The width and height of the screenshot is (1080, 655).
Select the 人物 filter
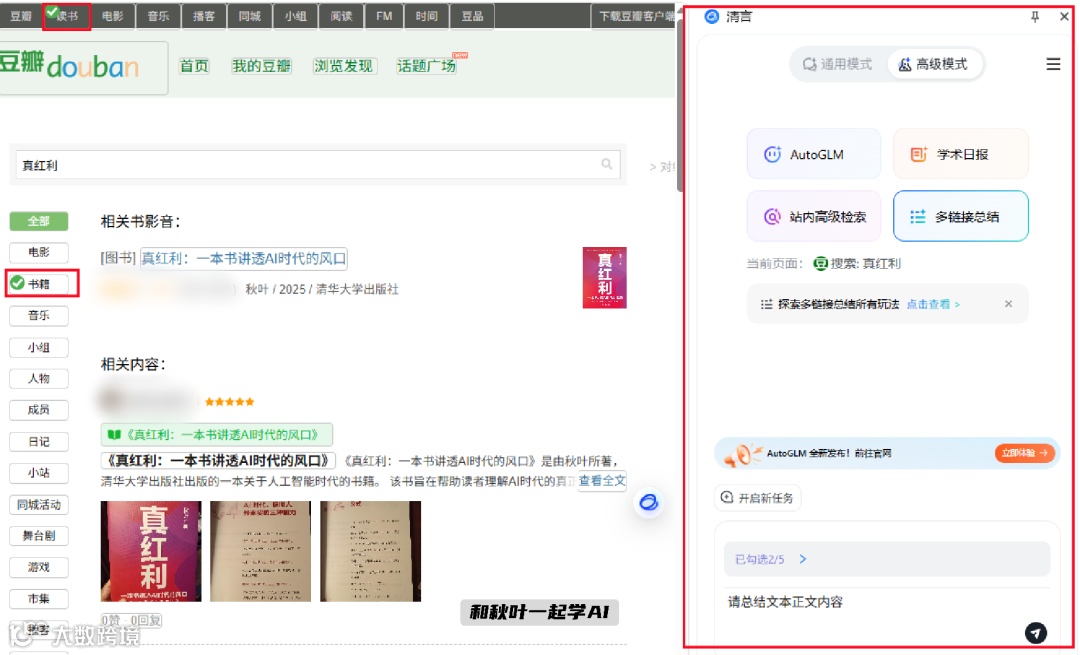click(x=39, y=378)
